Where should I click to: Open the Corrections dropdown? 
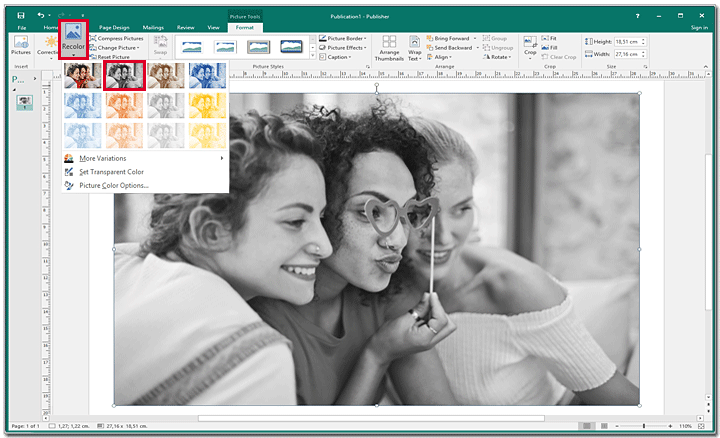pyautogui.click(x=47, y=47)
